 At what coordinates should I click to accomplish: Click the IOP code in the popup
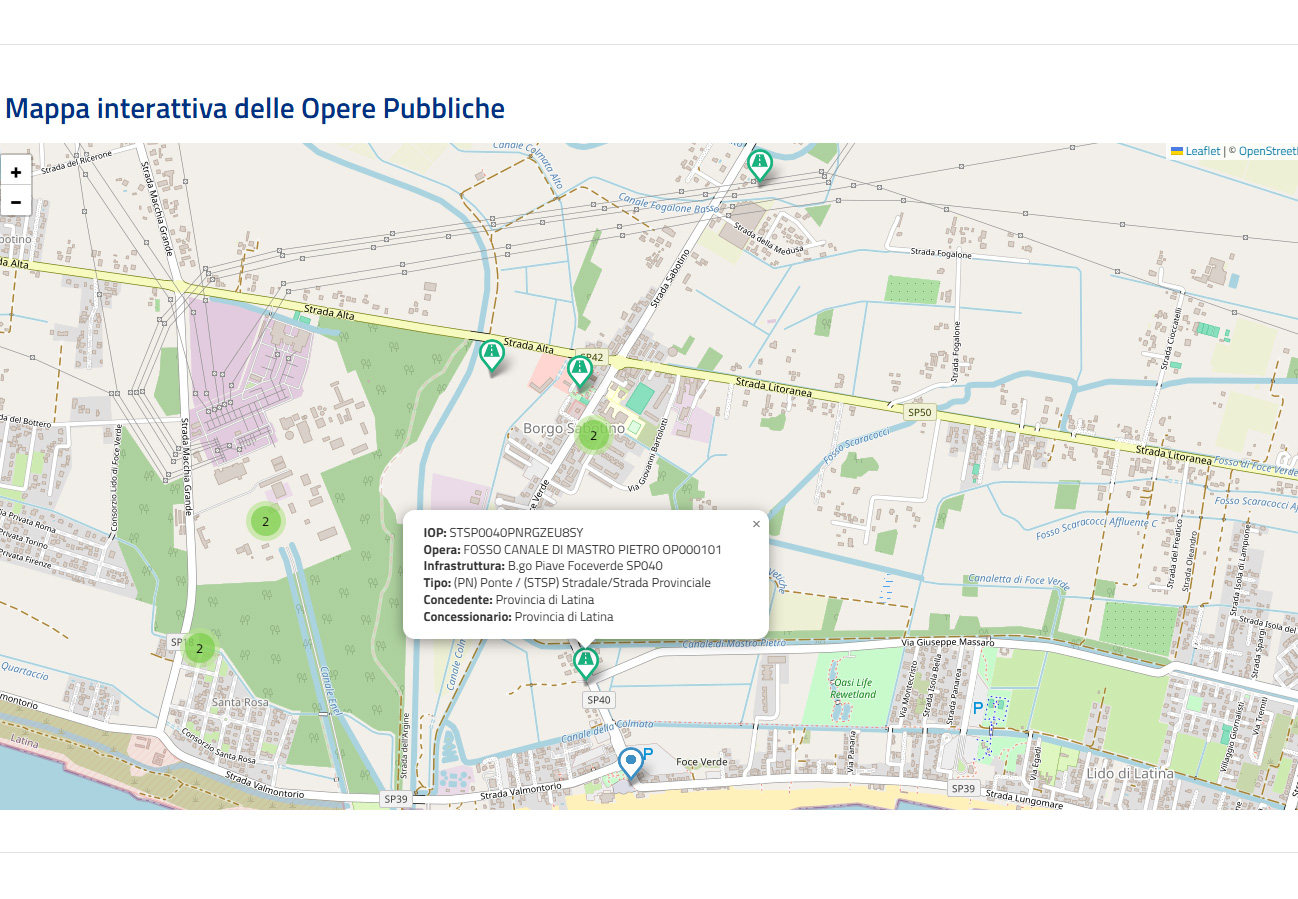point(515,532)
